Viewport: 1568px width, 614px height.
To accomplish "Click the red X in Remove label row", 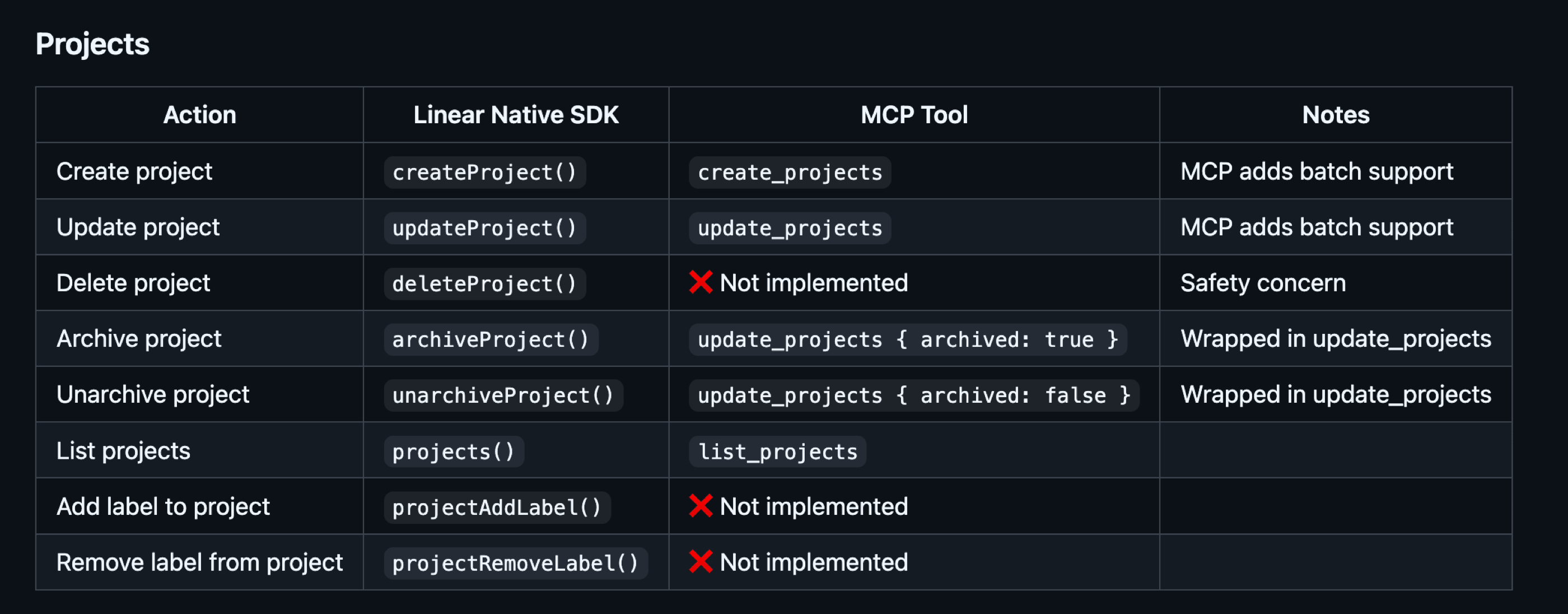I will (x=701, y=561).
